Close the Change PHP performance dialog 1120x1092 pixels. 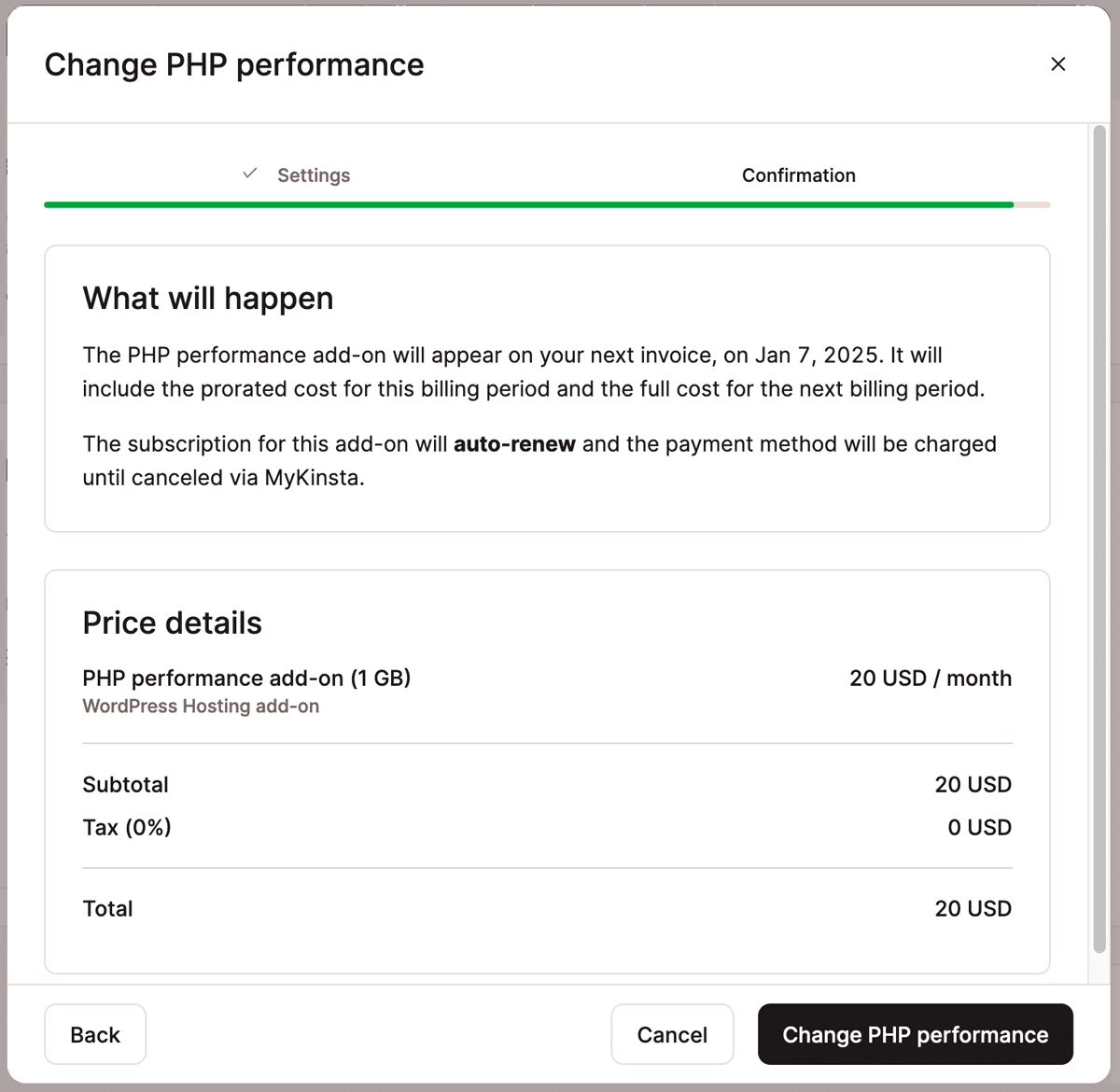click(x=1058, y=64)
